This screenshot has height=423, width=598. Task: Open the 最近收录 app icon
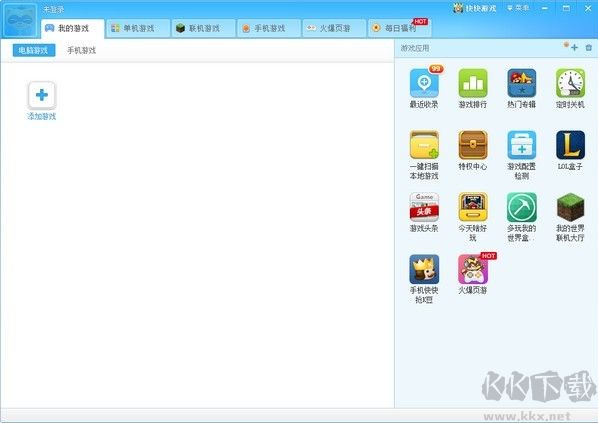424,84
